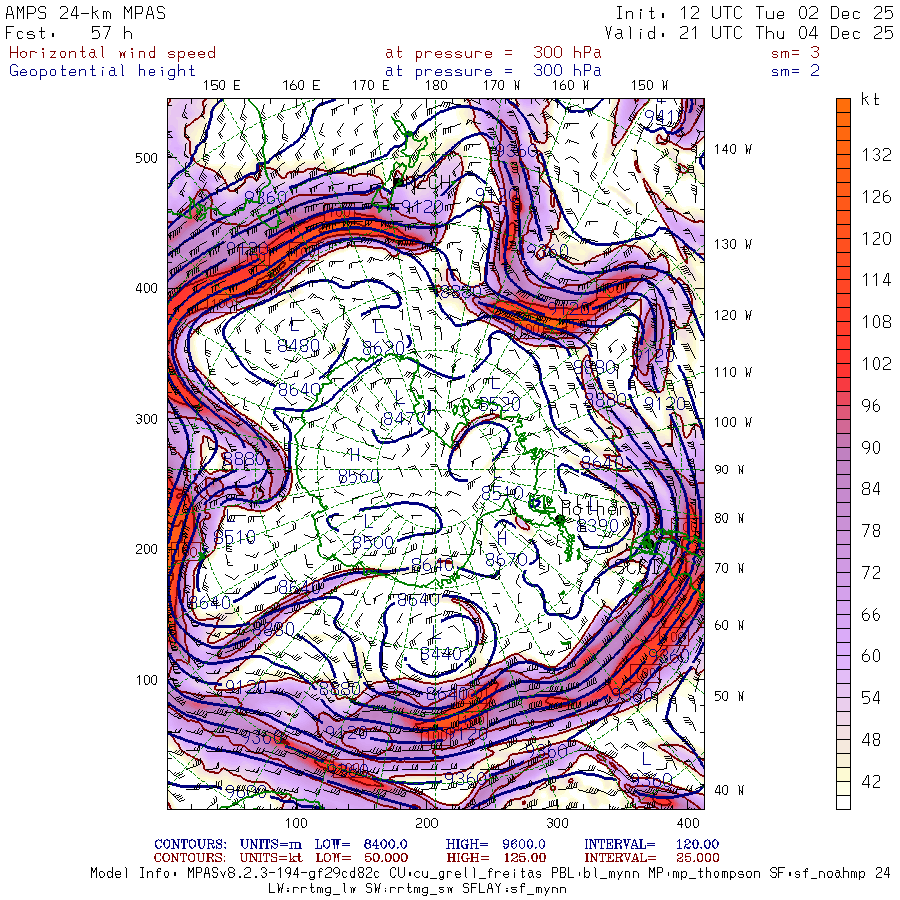The width and height of the screenshot is (900, 900).
Task: Click the 8500 low center label
Action: coord(373,542)
